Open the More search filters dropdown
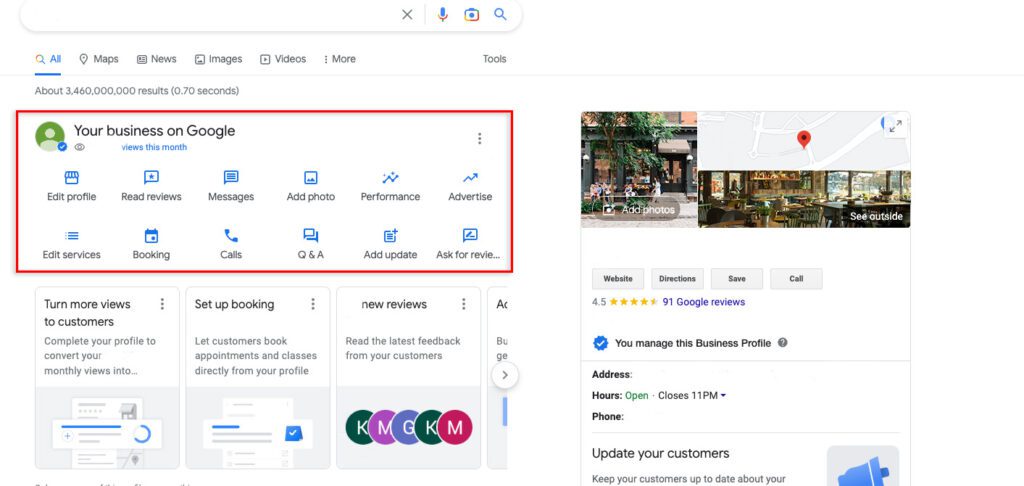 point(339,59)
